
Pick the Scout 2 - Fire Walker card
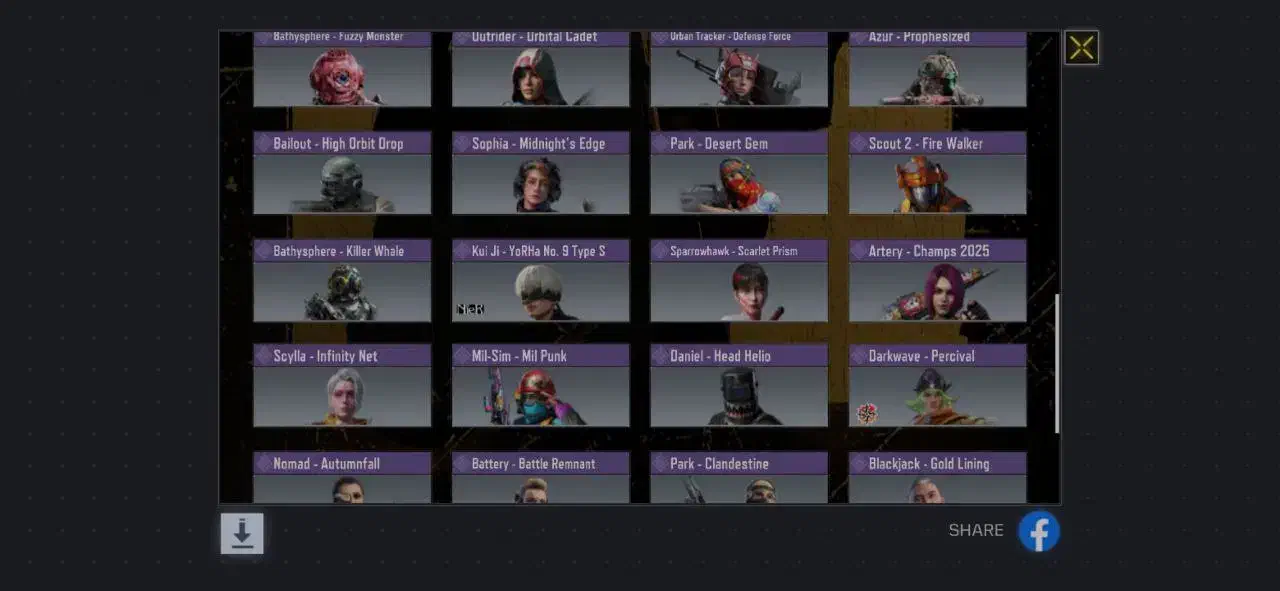938,173
